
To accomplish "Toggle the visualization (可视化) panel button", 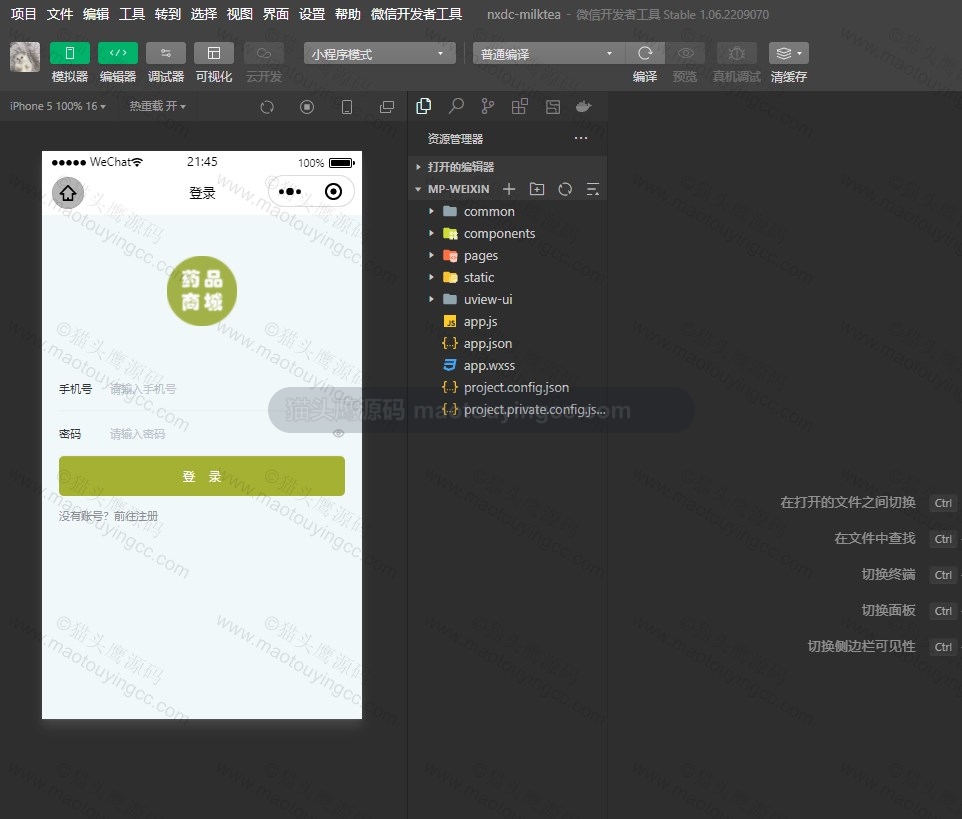I will (214, 53).
